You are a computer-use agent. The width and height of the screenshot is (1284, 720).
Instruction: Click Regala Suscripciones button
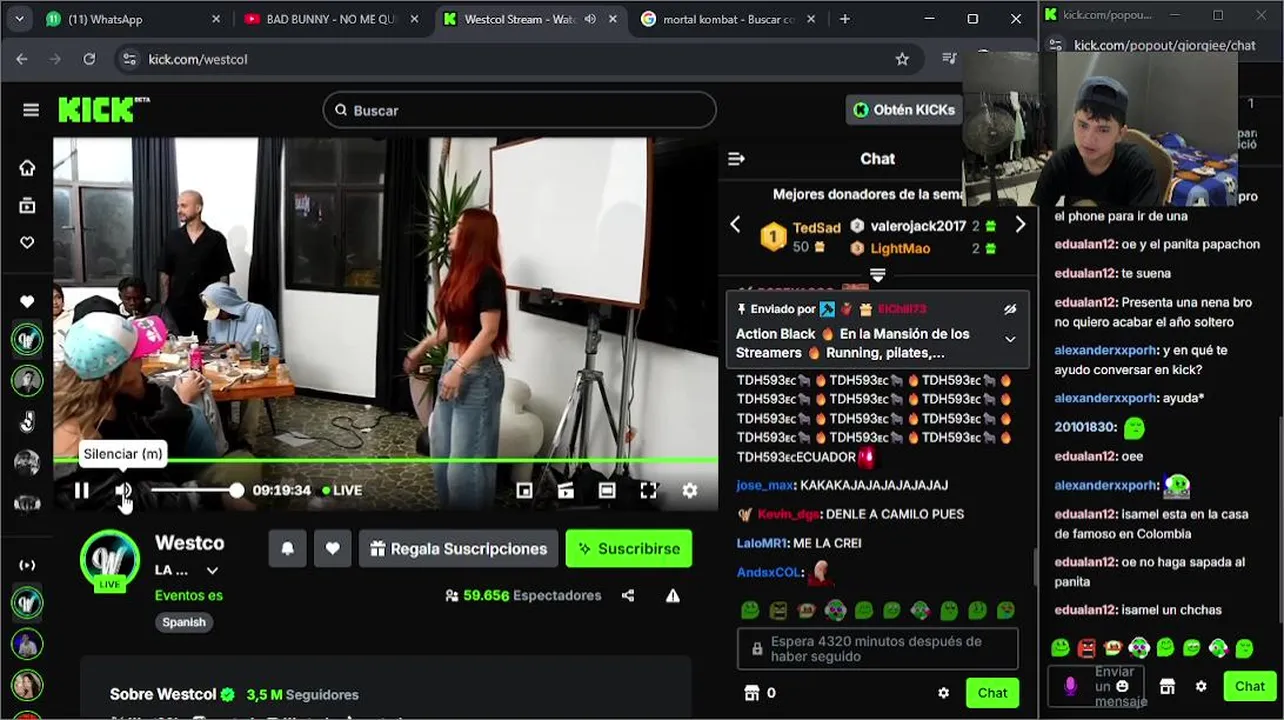pos(458,548)
